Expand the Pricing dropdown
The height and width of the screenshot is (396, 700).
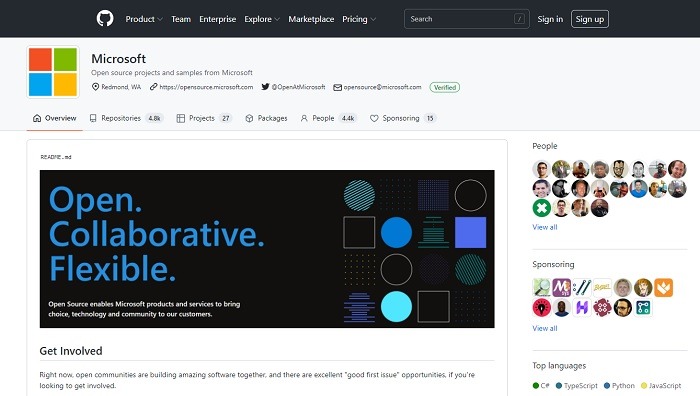[x=359, y=19]
